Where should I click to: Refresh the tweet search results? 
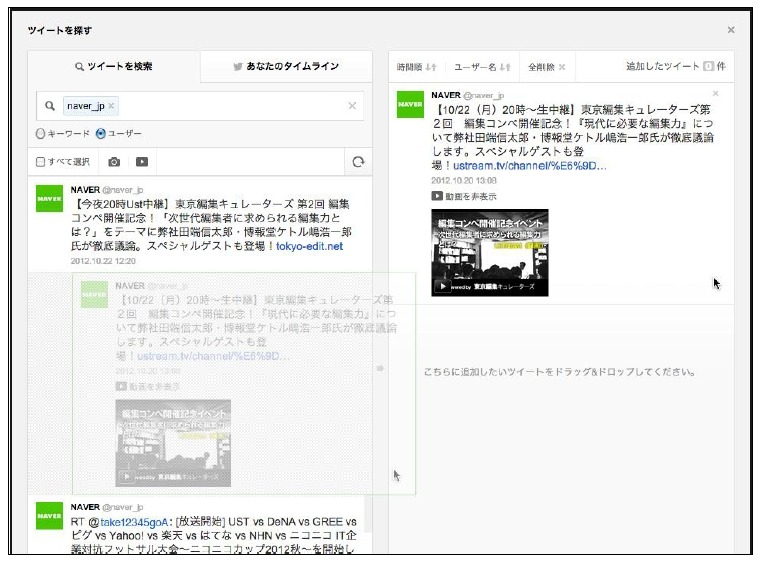358,162
